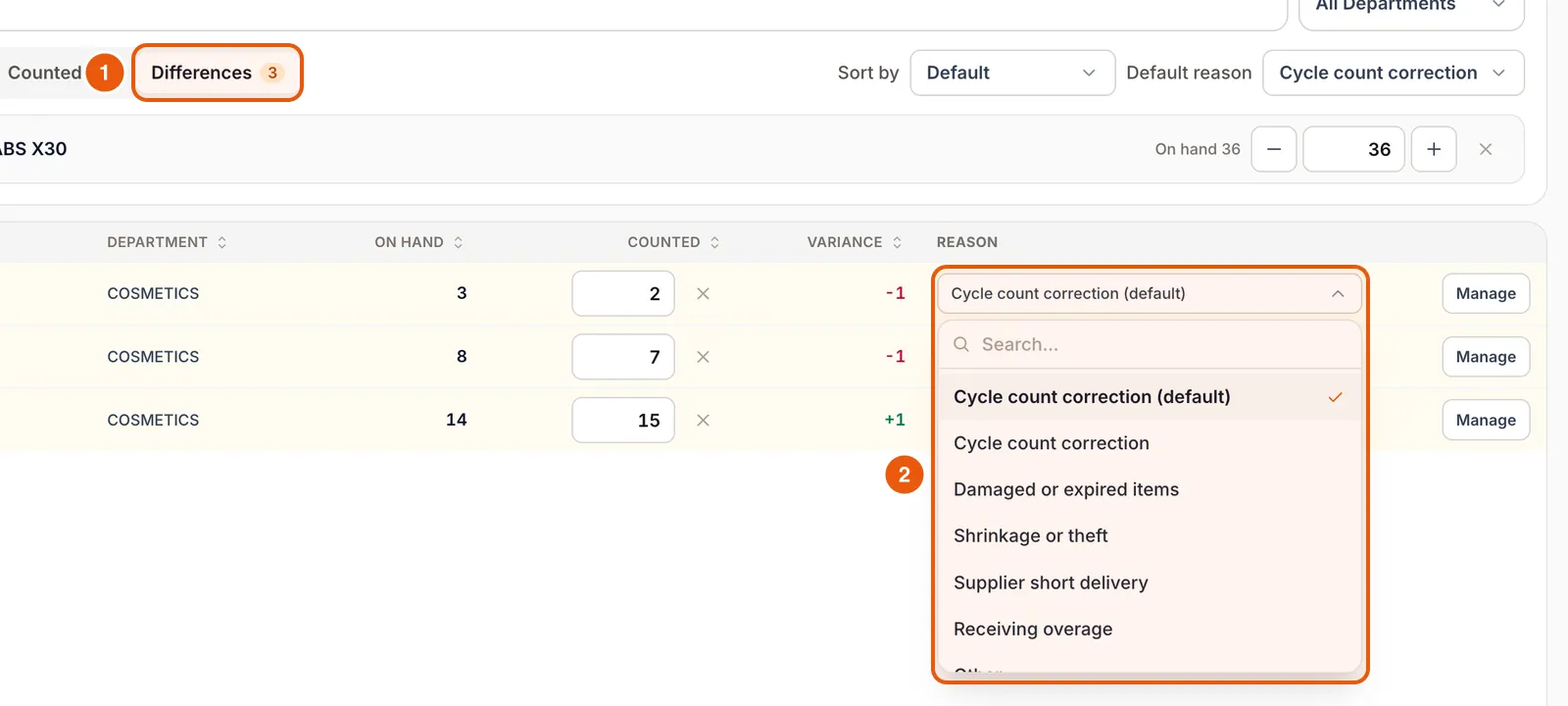The height and width of the screenshot is (706, 1568).
Task: Sort table by Department column arrows
Action: tap(222, 242)
